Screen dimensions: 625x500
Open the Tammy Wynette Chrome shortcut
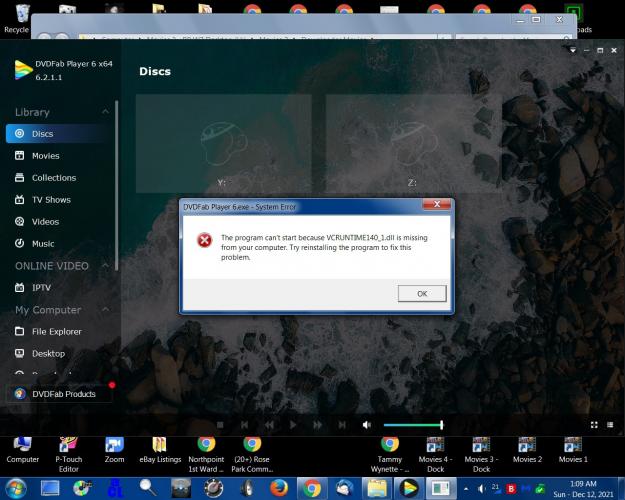coord(390,455)
